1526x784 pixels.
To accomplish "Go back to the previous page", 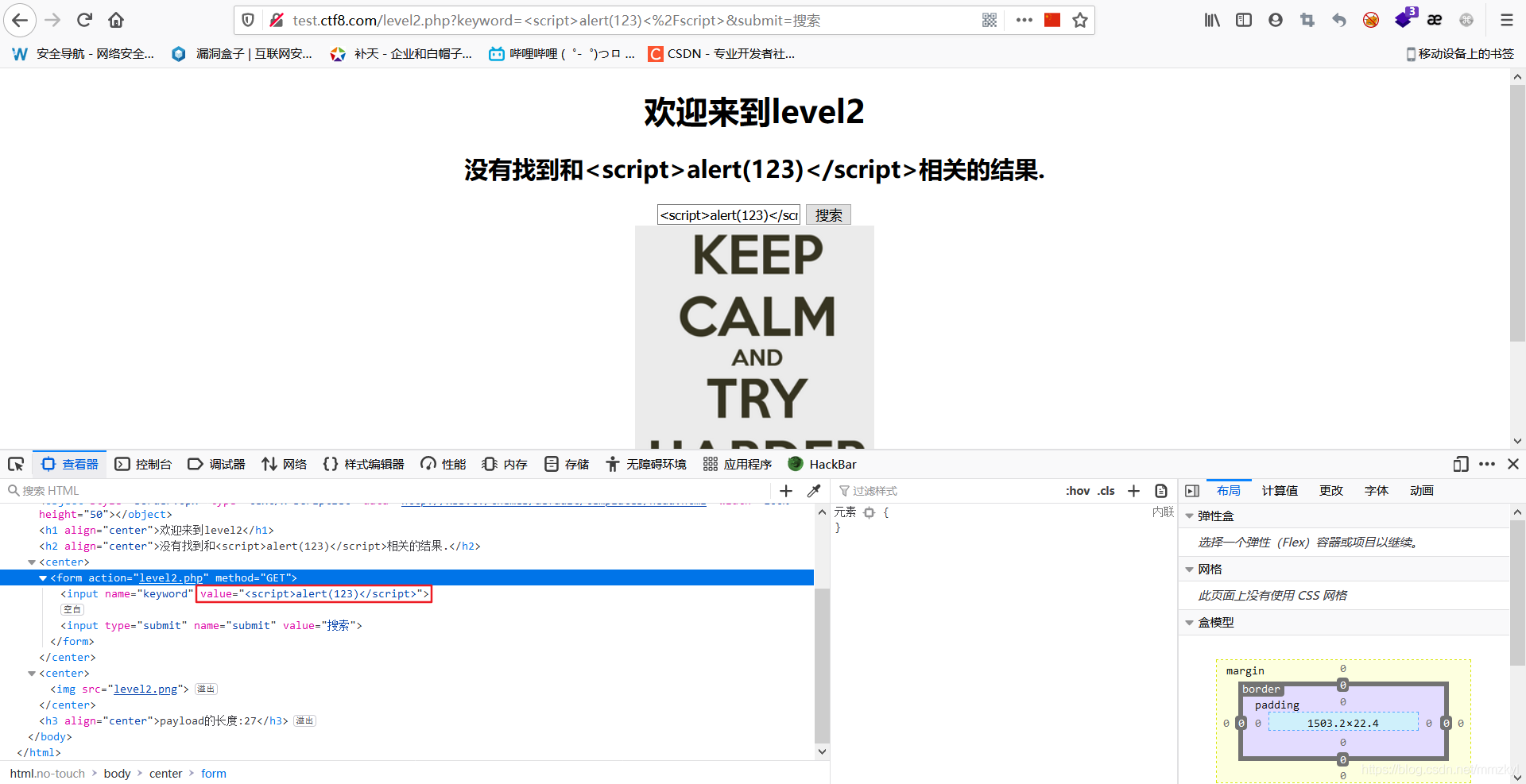I will pos(20,20).
